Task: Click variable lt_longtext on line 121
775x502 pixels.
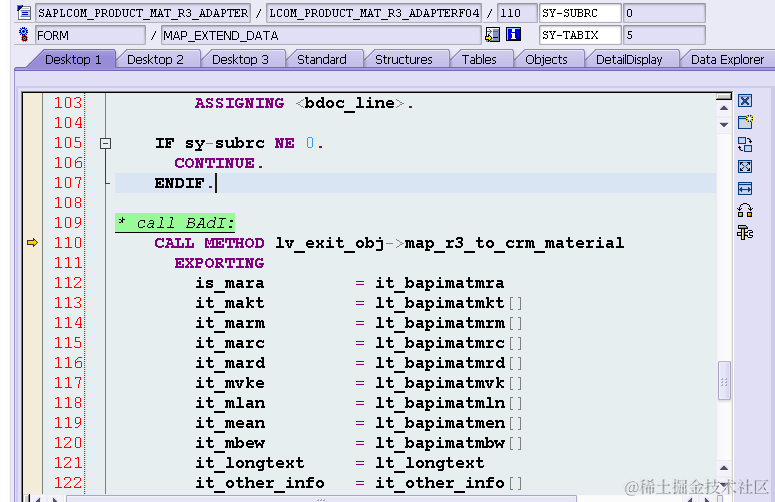Action: click(x=430, y=463)
